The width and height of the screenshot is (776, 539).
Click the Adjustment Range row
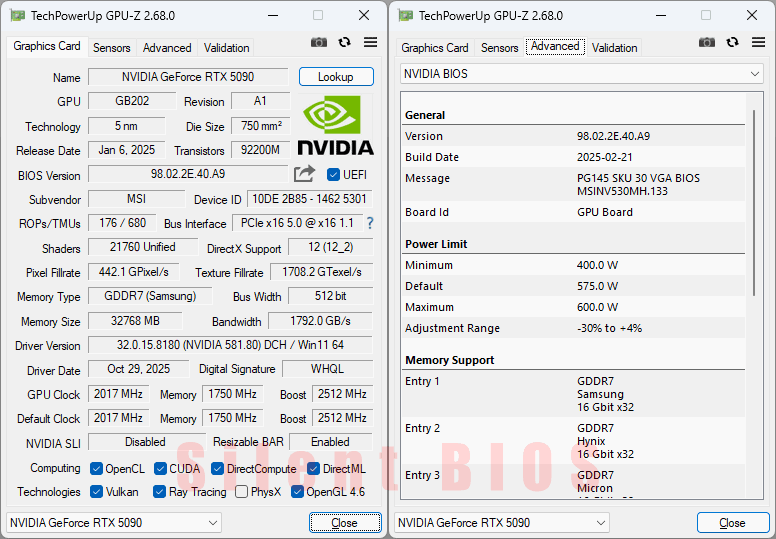tap(574, 328)
